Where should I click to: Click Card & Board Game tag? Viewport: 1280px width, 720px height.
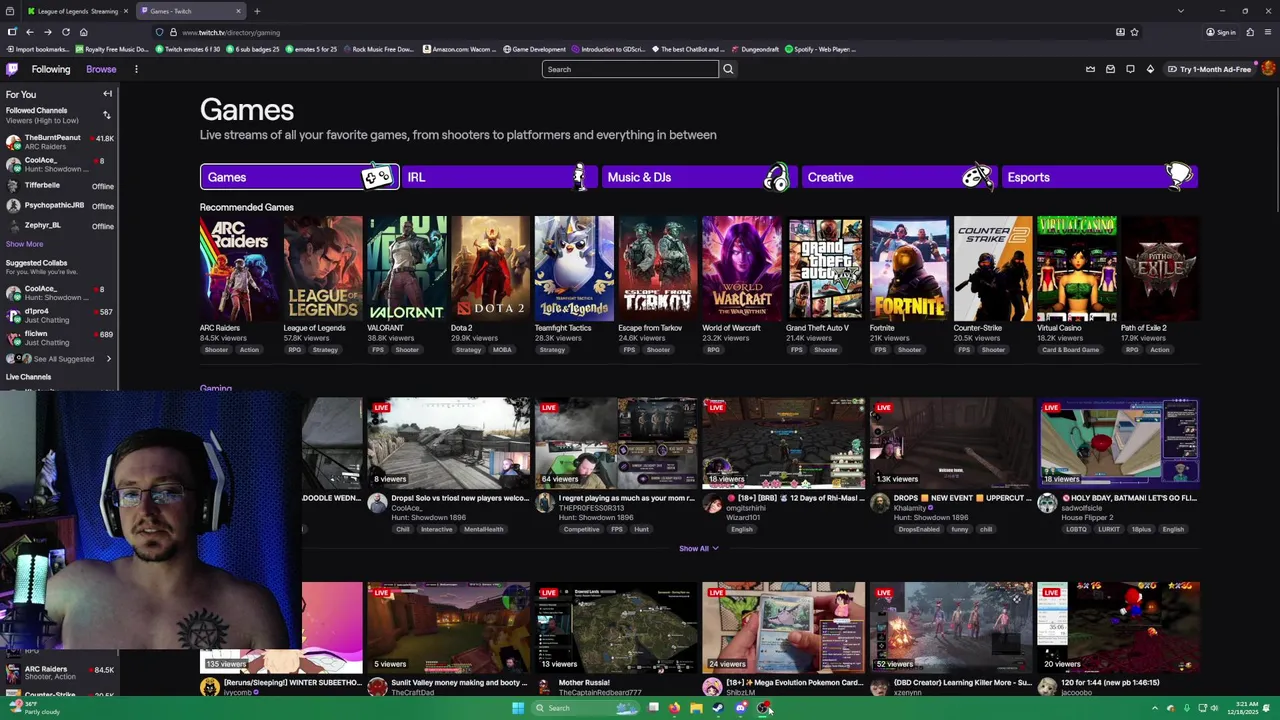pos(1070,350)
